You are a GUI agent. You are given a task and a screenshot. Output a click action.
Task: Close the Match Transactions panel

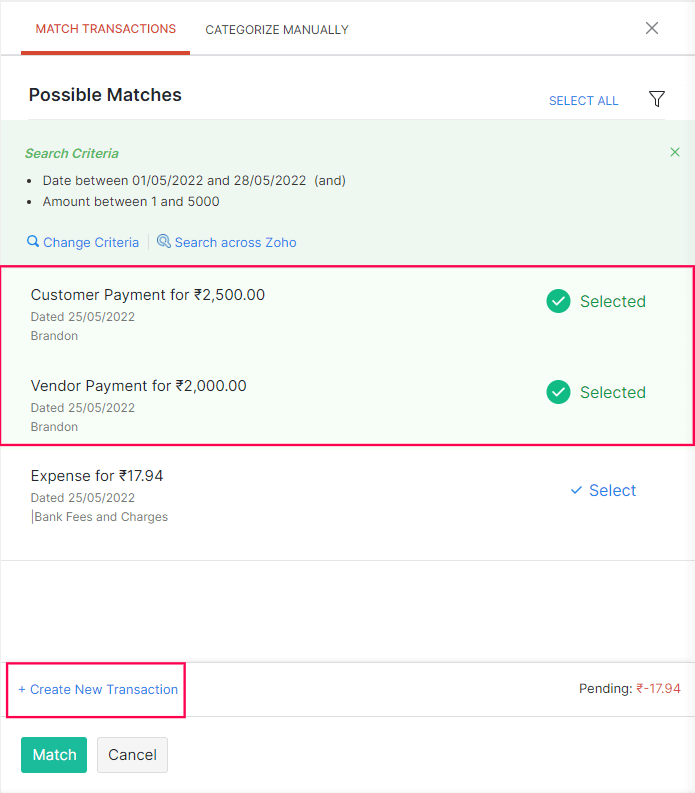pos(652,28)
